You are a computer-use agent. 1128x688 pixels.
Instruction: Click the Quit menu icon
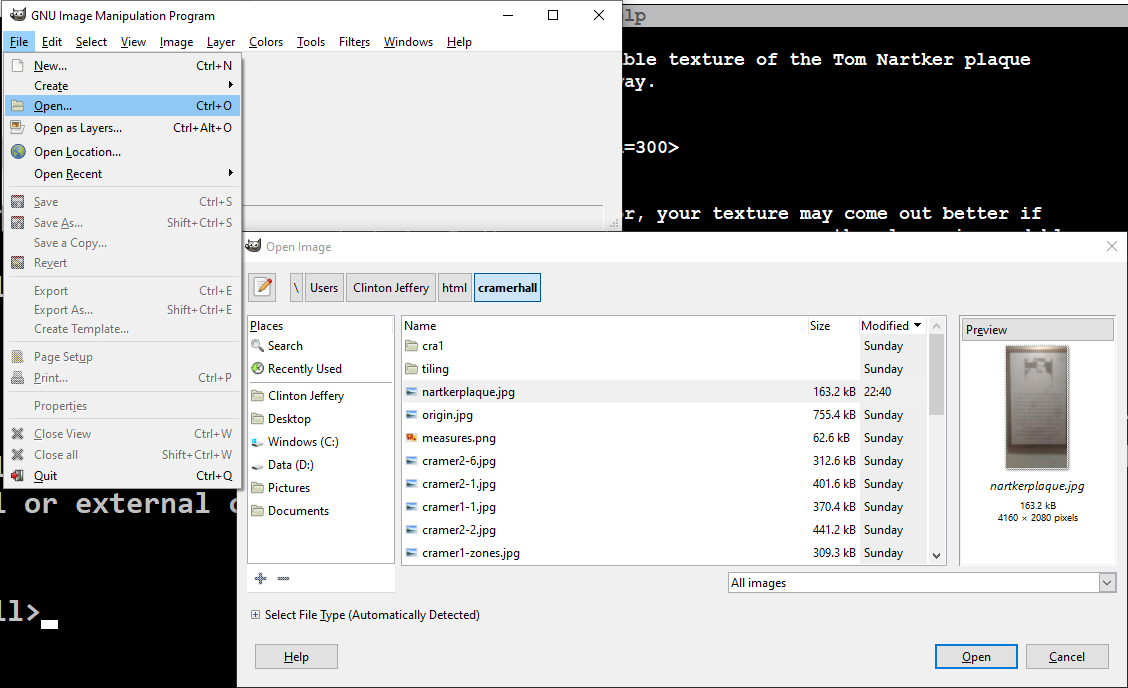18,476
